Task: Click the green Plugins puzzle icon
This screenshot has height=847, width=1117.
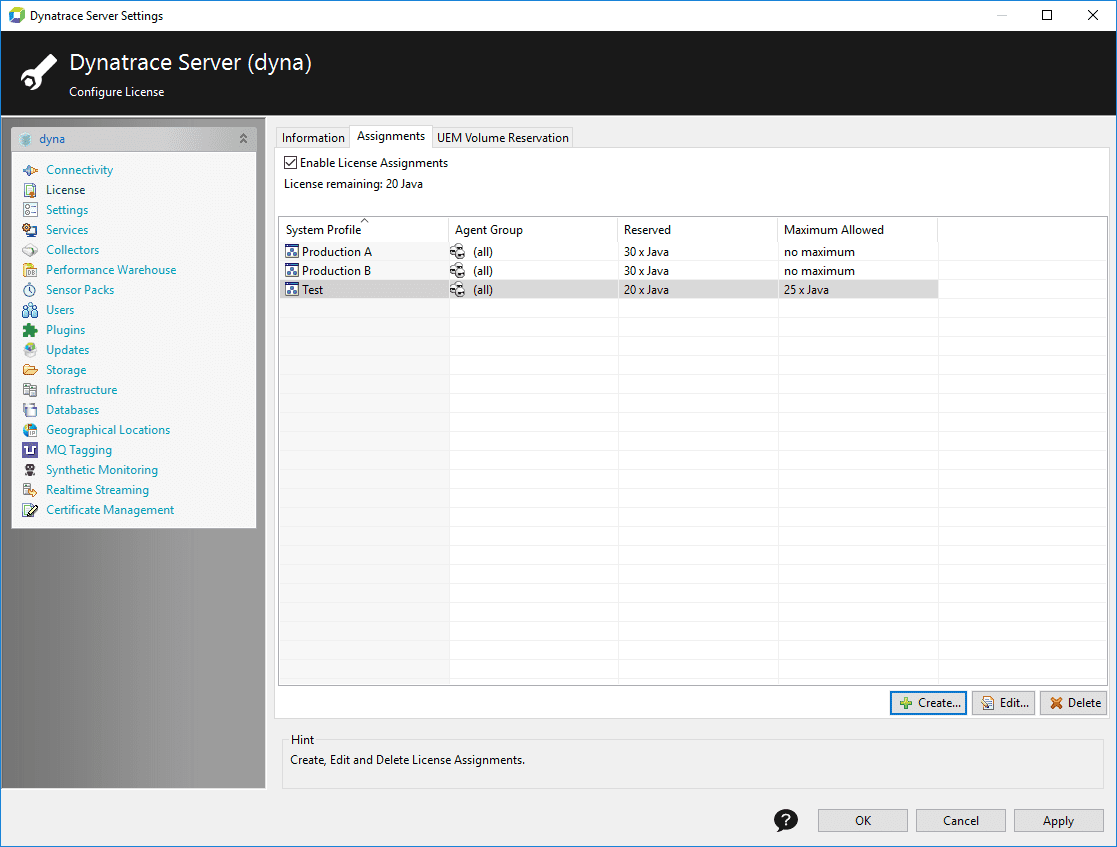Action: pos(30,330)
